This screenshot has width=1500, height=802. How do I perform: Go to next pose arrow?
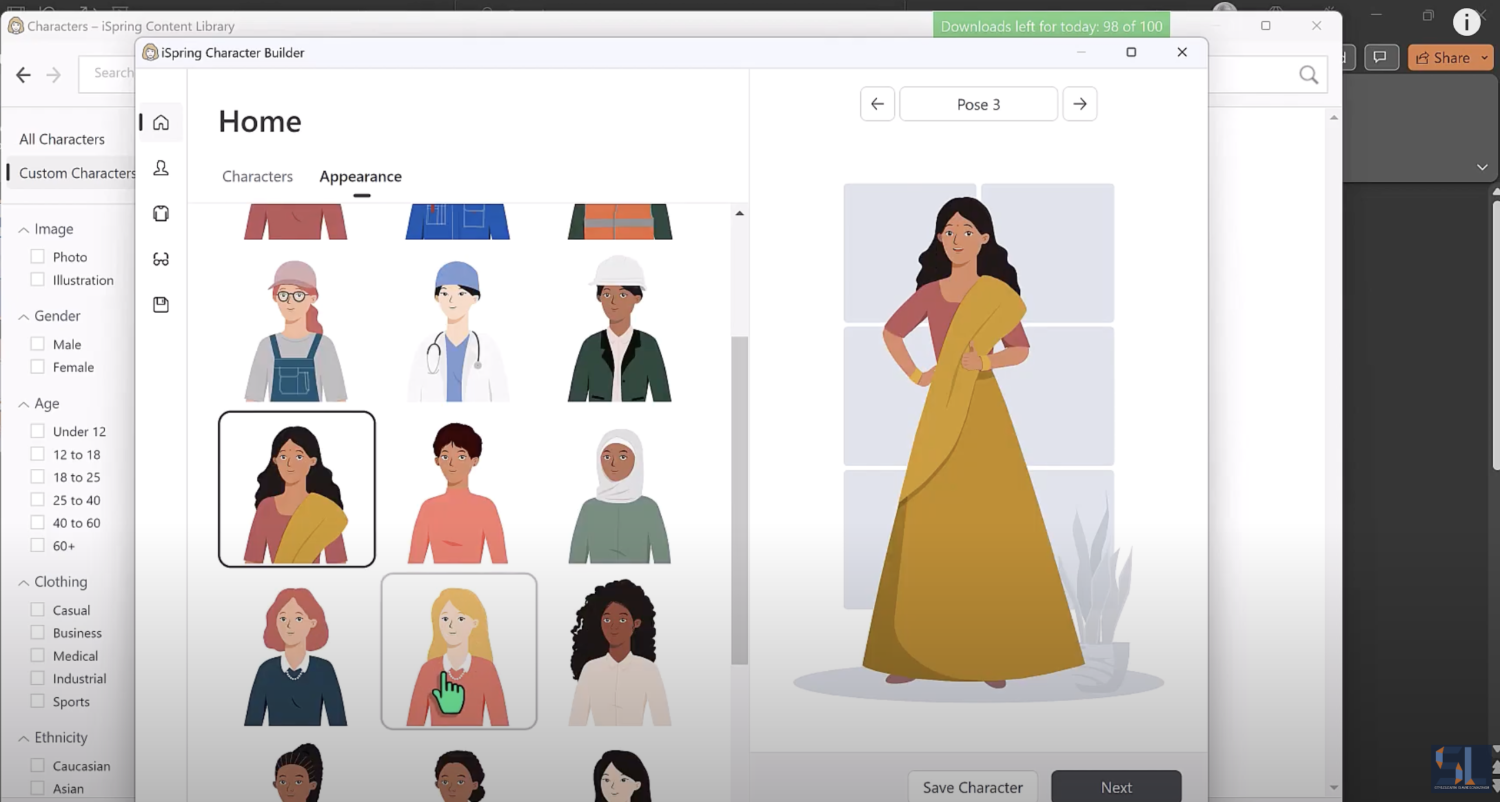click(1080, 104)
